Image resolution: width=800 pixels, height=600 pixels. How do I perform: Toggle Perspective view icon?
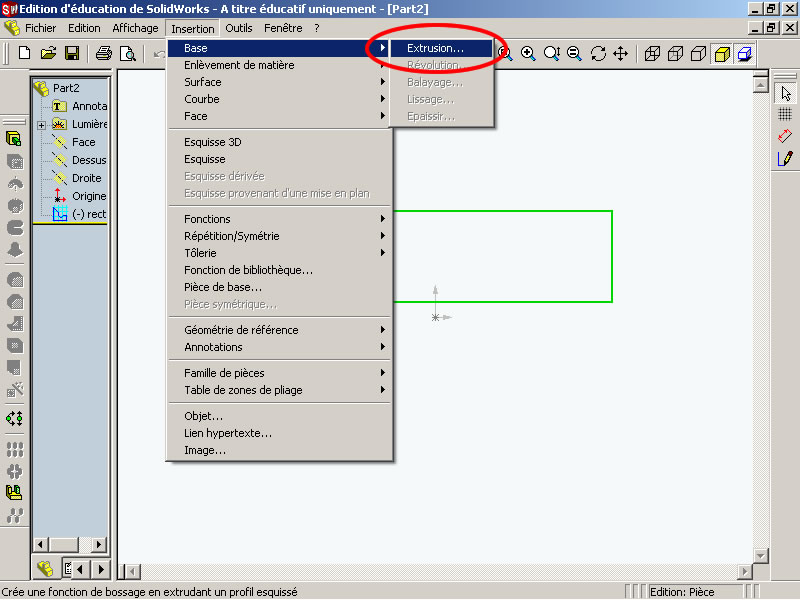(745, 54)
